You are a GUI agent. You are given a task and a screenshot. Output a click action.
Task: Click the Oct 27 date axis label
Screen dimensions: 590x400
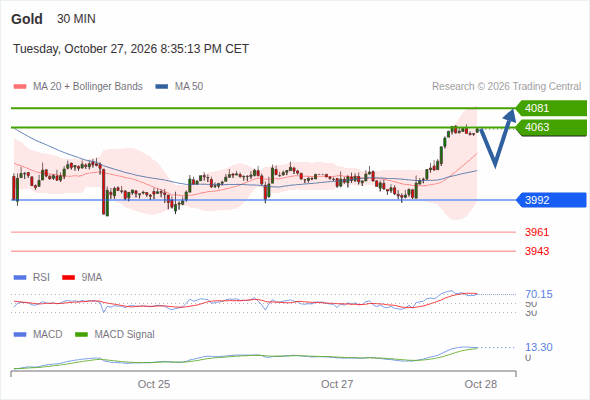tap(337, 384)
